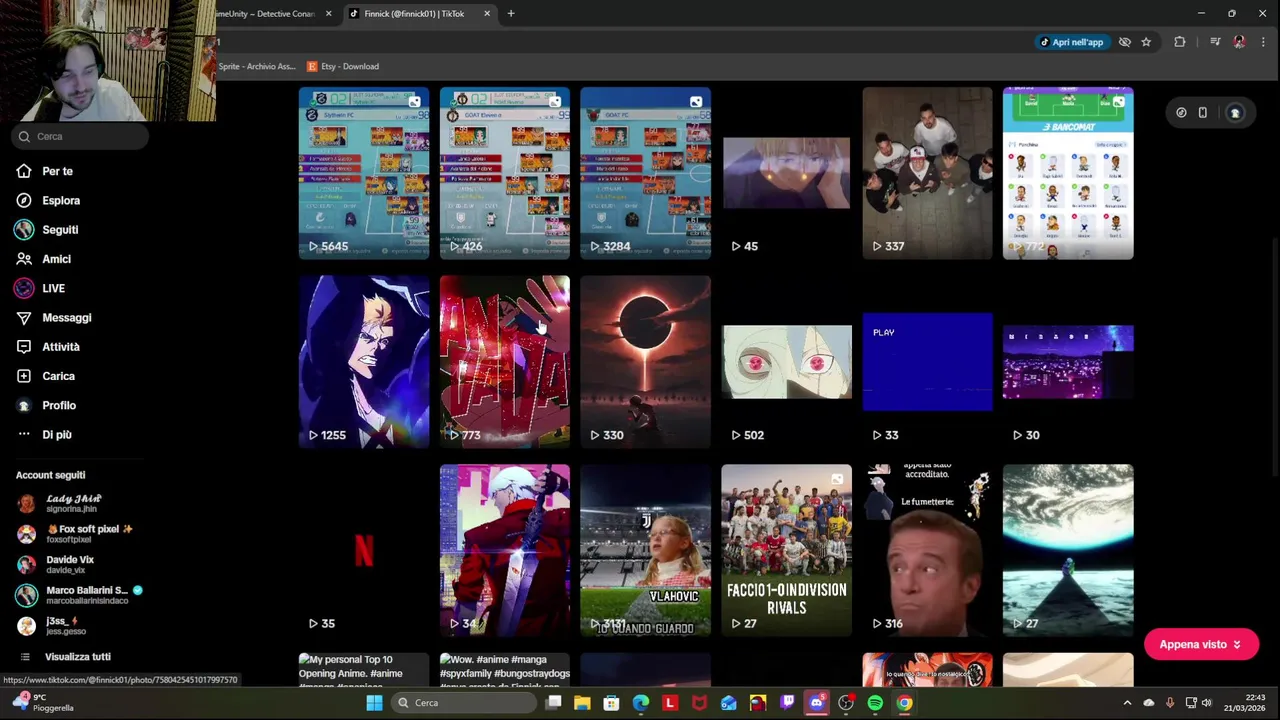The image size is (1280, 720).
Task: Open the LIVE section
Action: pos(41,288)
